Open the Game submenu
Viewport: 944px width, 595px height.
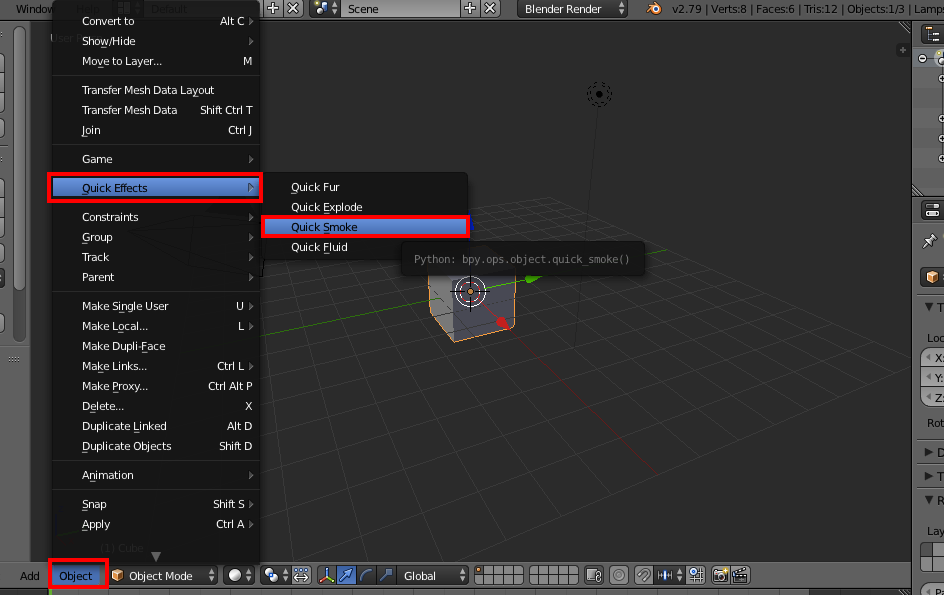point(155,159)
